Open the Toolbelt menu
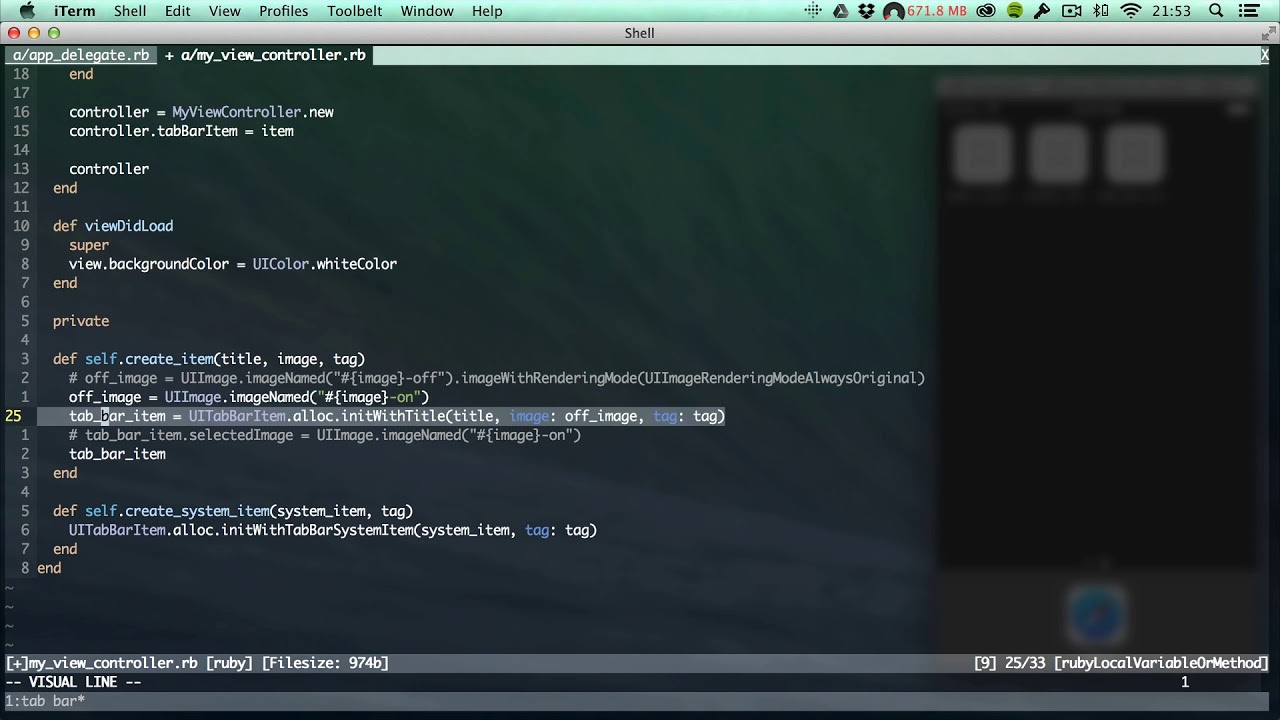The height and width of the screenshot is (720, 1280). click(355, 11)
